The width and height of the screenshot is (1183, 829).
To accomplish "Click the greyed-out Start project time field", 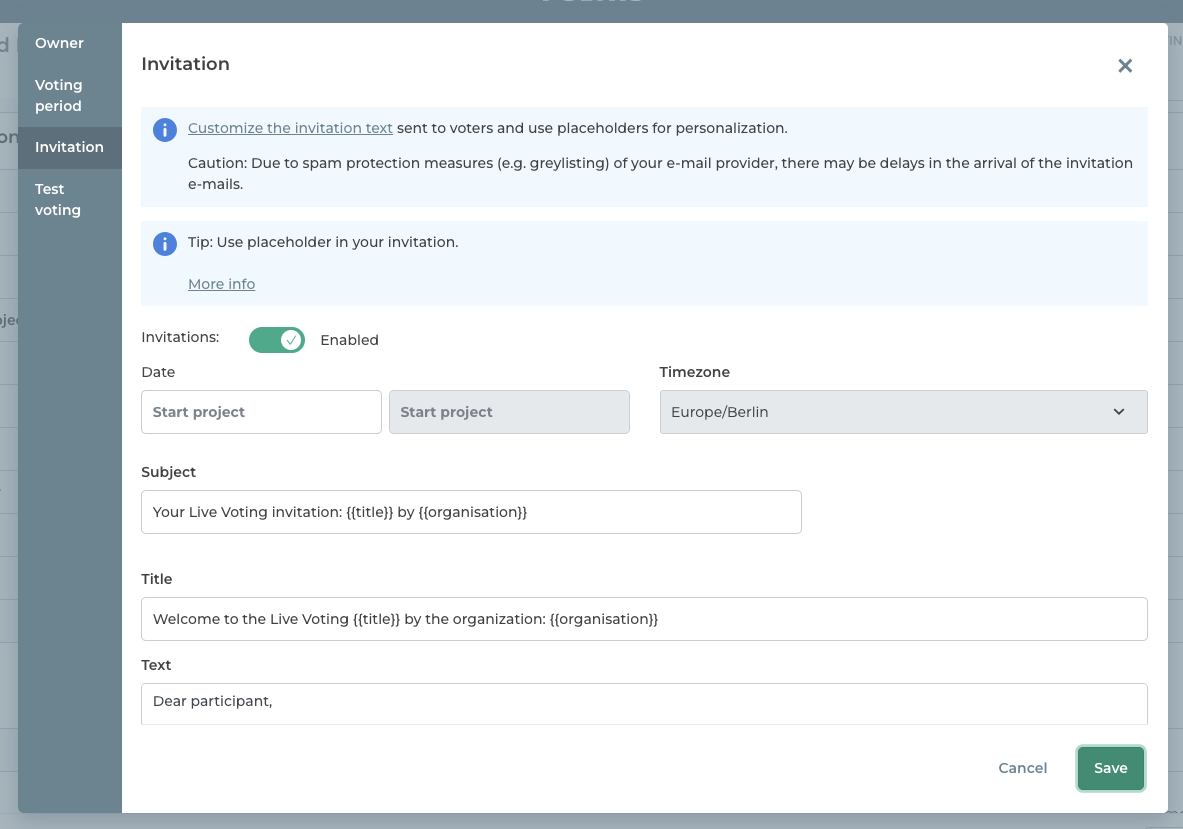I will click(x=509, y=412).
